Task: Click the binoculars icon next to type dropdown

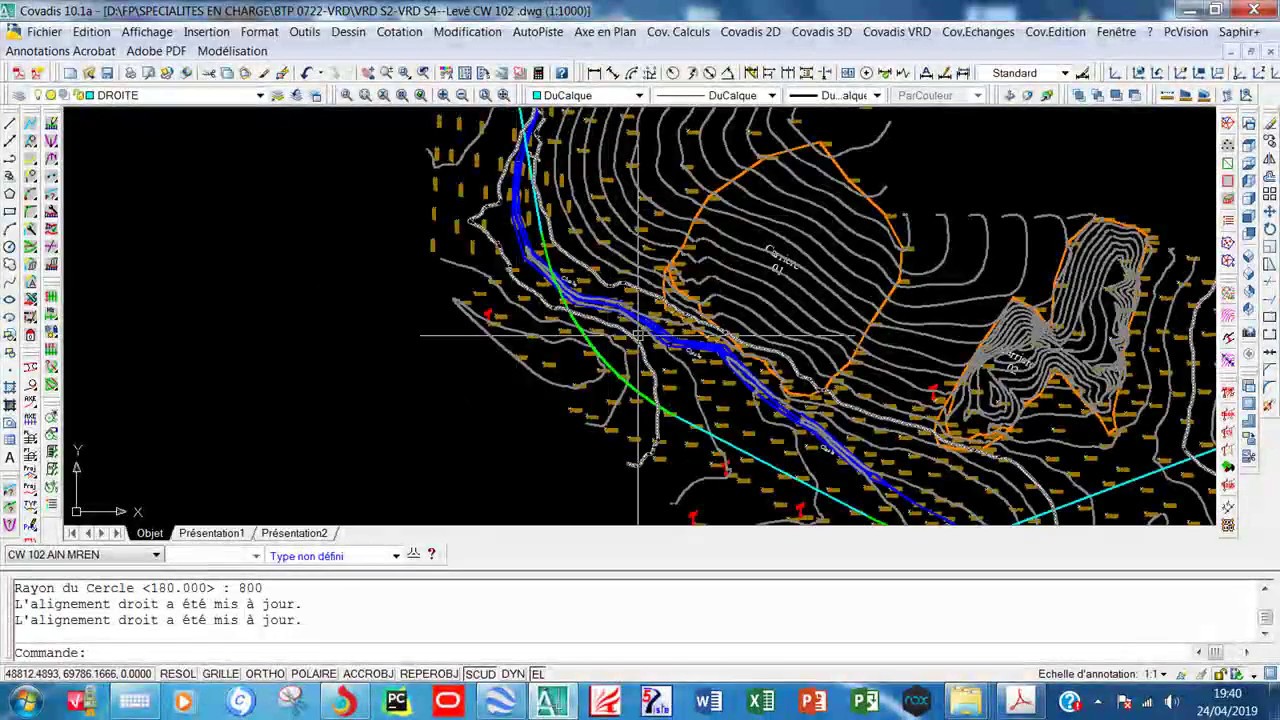Action: pos(413,553)
